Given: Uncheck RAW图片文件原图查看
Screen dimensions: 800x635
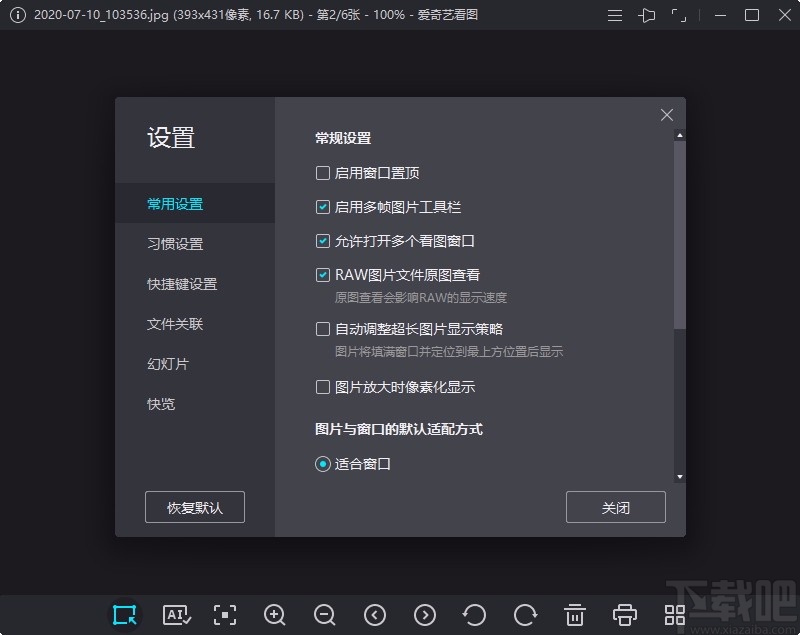Looking at the screenshot, I should coord(322,275).
